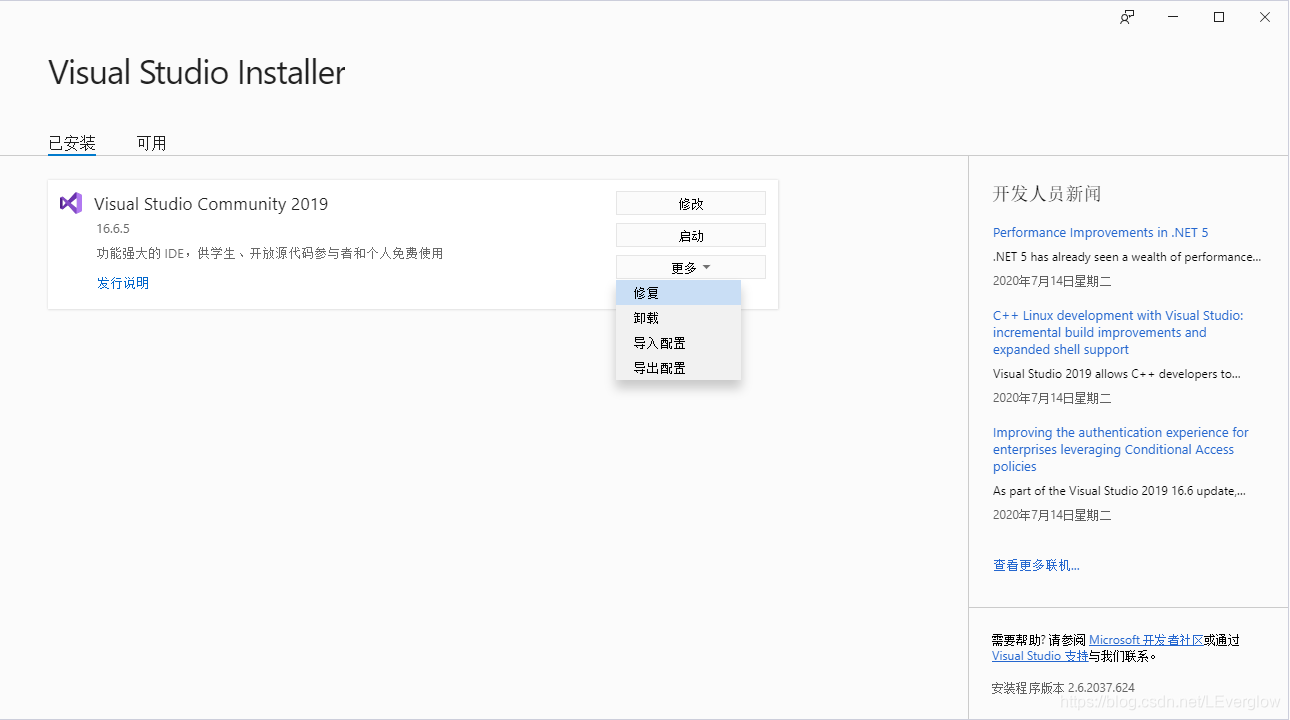Open C++ Linux development news link
Viewport: 1290px width, 720px height.
coord(1118,332)
